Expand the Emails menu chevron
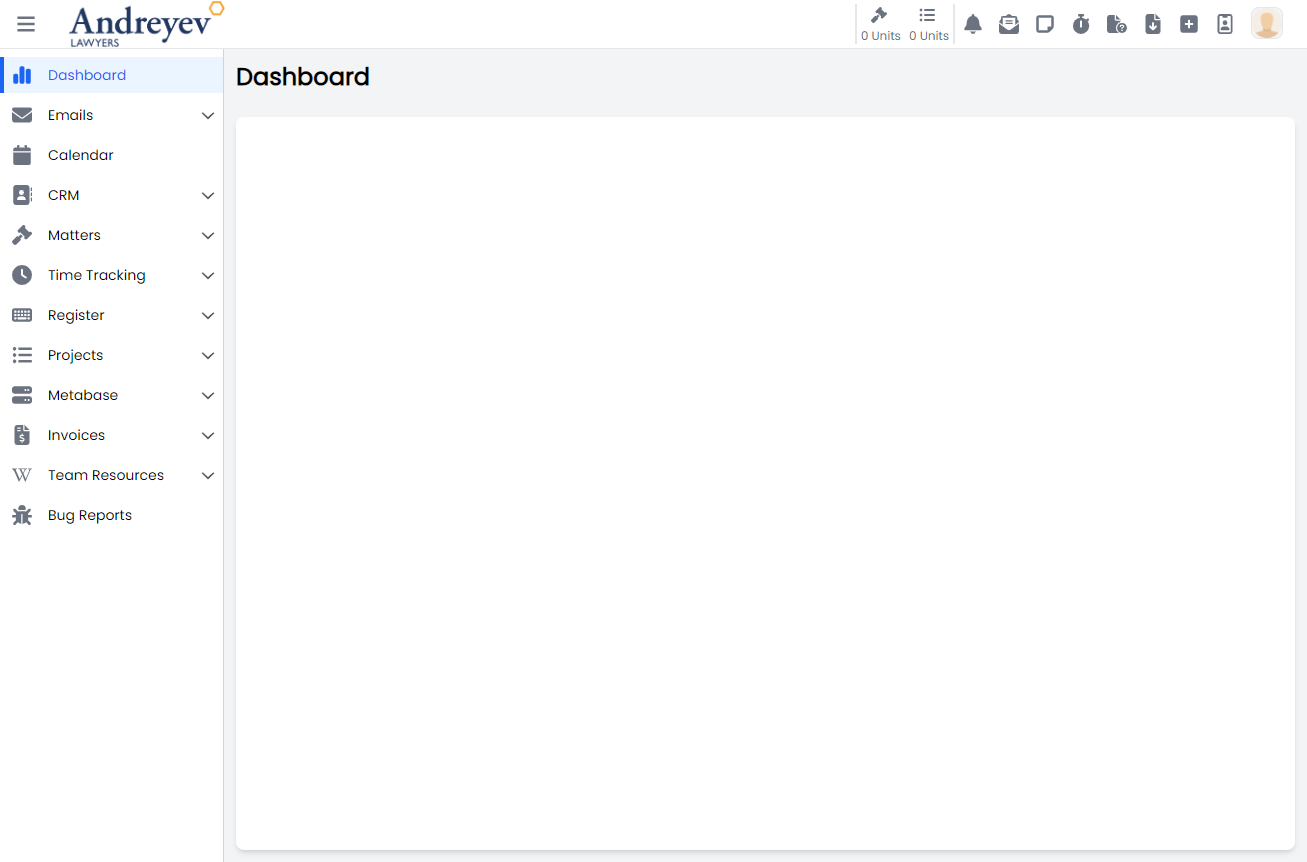 click(208, 116)
